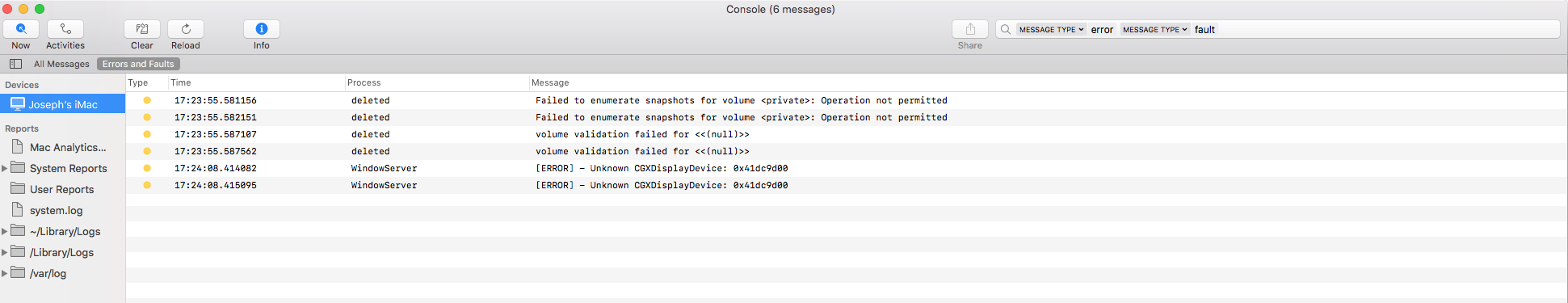
Task: Expand the System Reports folder
Action: pos(4,168)
